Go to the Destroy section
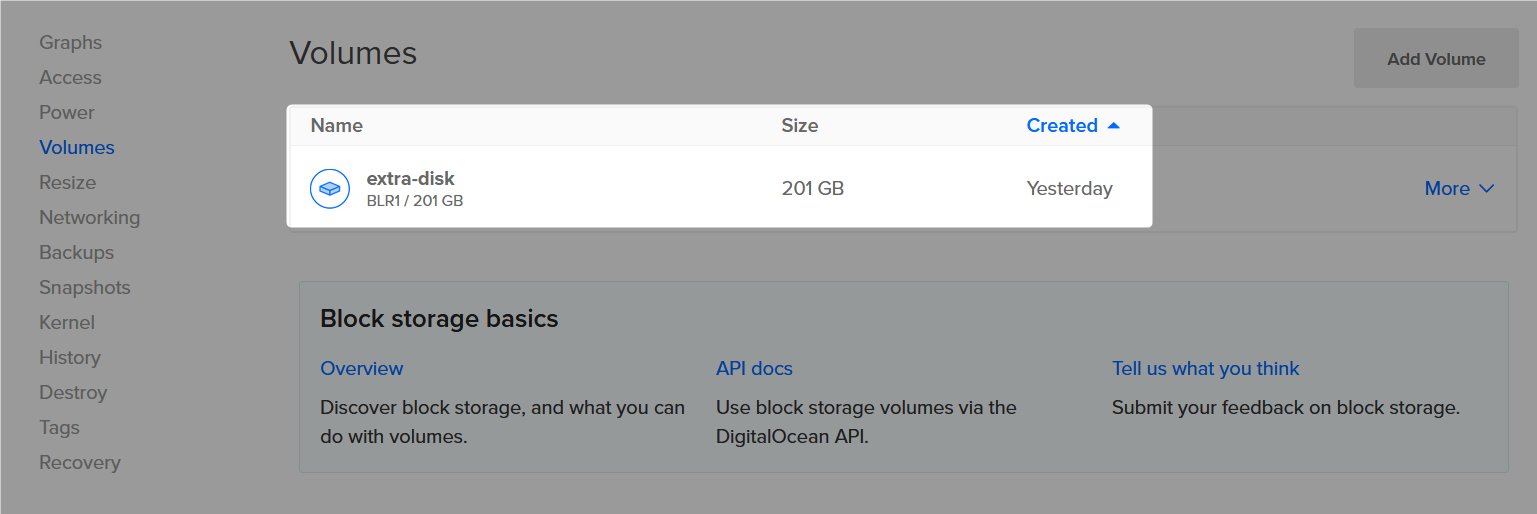 pyautogui.click(x=72, y=393)
